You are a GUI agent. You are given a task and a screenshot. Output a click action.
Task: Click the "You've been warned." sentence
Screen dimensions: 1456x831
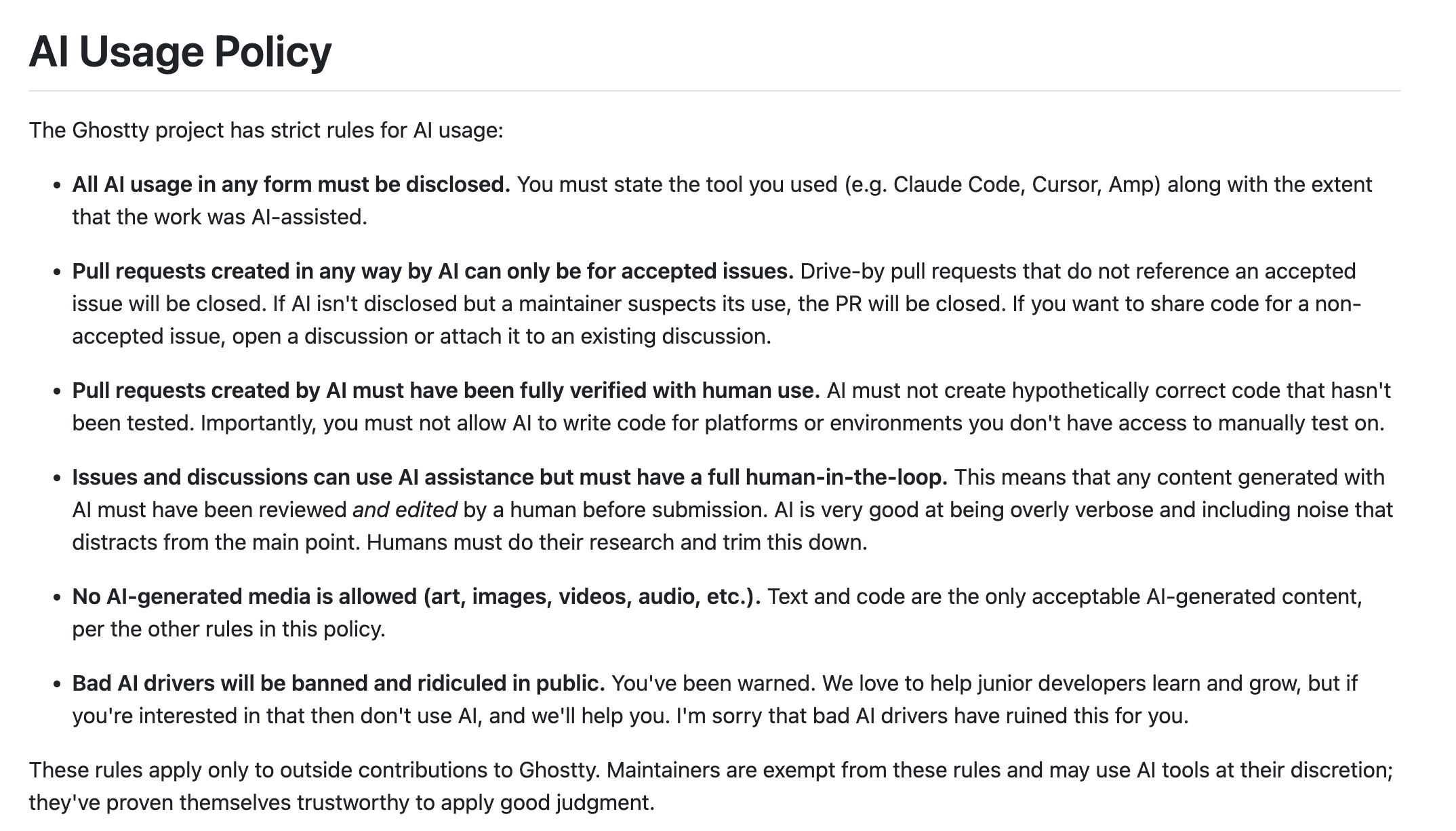click(713, 683)
